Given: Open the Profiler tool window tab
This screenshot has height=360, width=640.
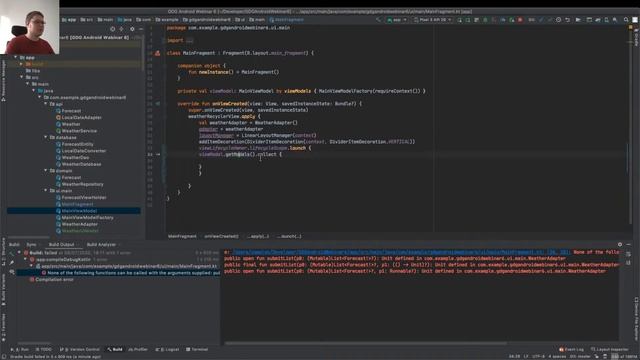Looking at the screenshot, I should (x=138, y=349).
